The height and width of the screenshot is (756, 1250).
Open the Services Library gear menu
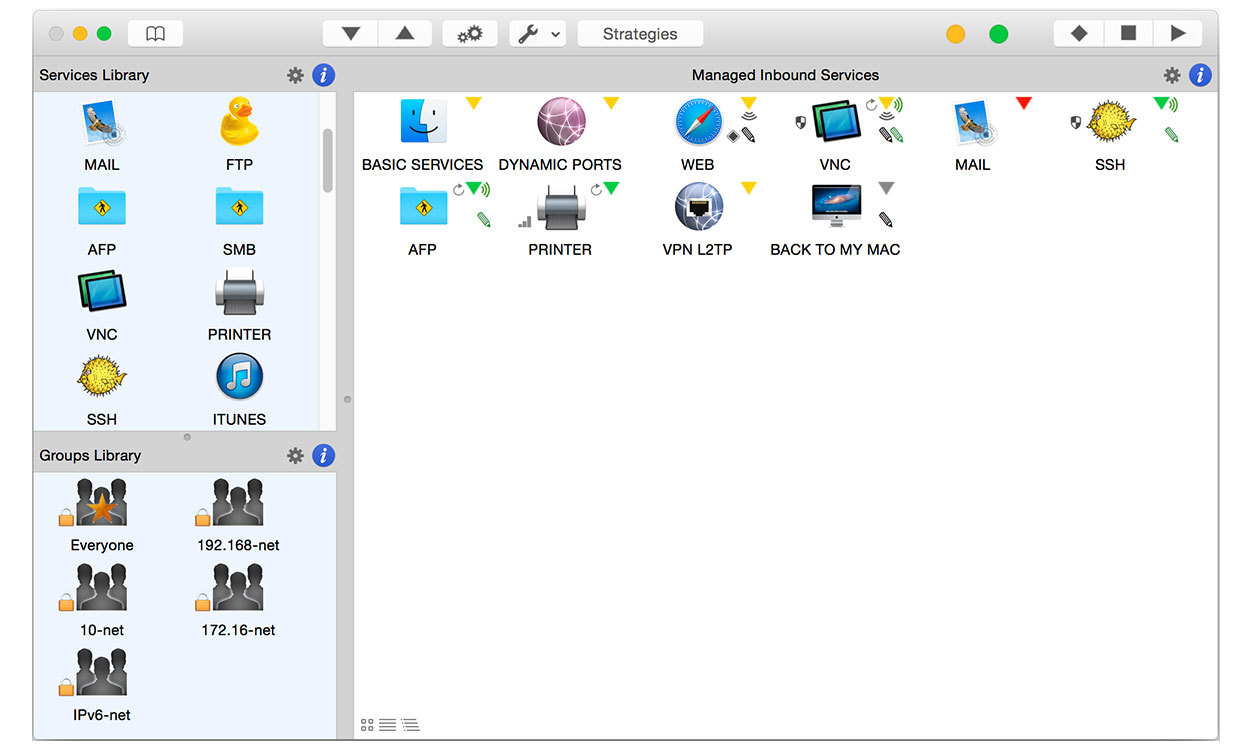(x=295, y=75)
